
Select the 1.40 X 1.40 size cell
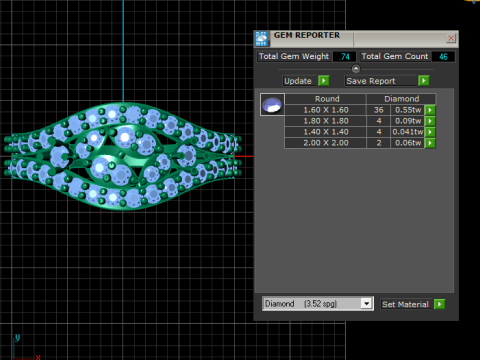tap(326, 132)
